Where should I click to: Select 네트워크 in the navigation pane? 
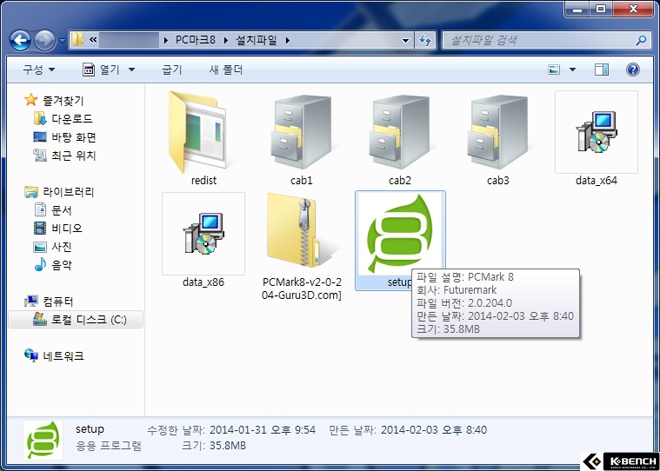click(63, 356)
